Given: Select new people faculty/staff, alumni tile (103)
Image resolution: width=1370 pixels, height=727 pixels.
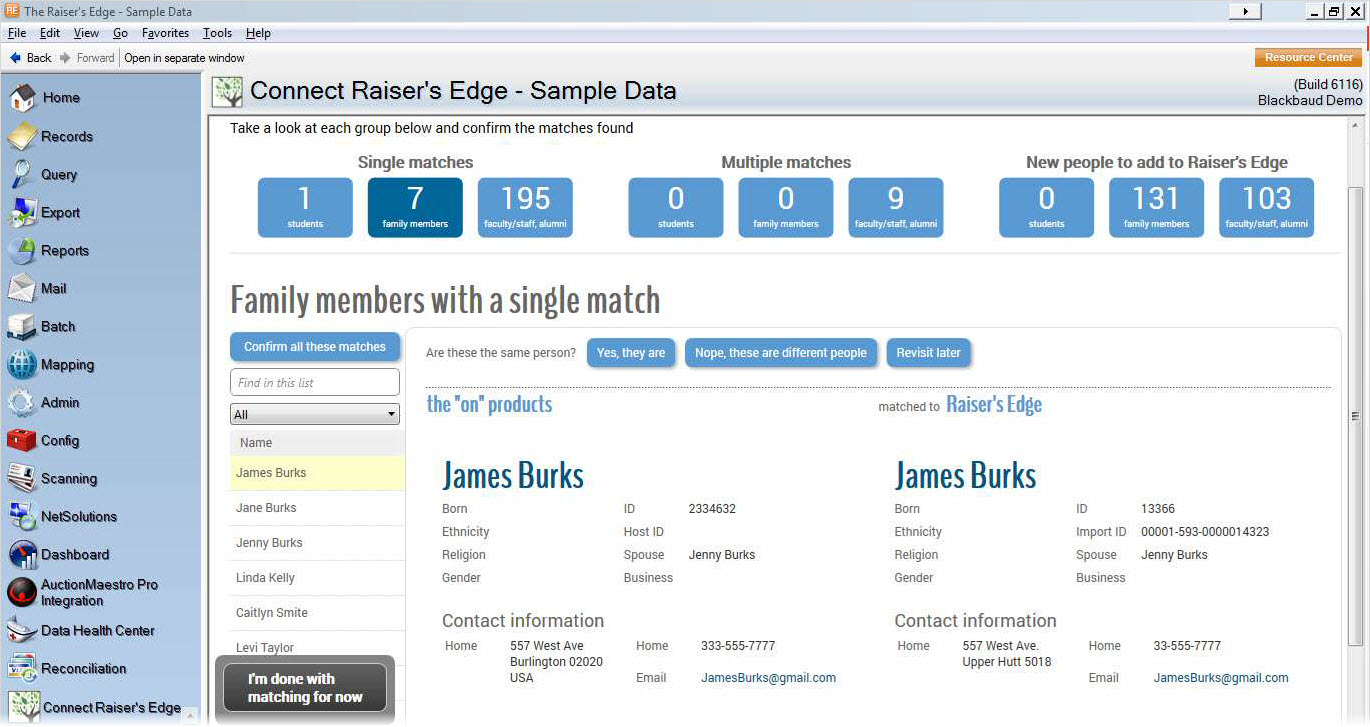Looking at the screenshot, I should click(1266, 208).
